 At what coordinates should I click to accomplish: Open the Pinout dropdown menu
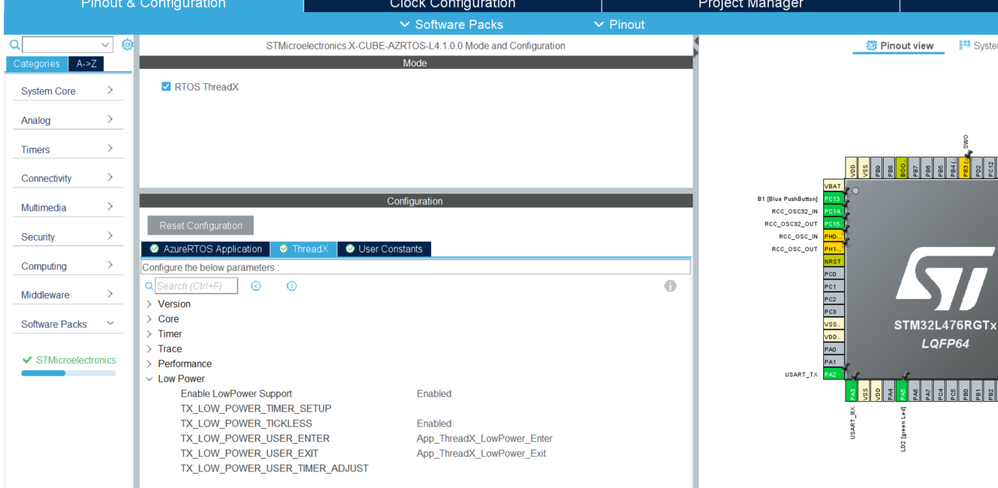[x=619, y=25]
